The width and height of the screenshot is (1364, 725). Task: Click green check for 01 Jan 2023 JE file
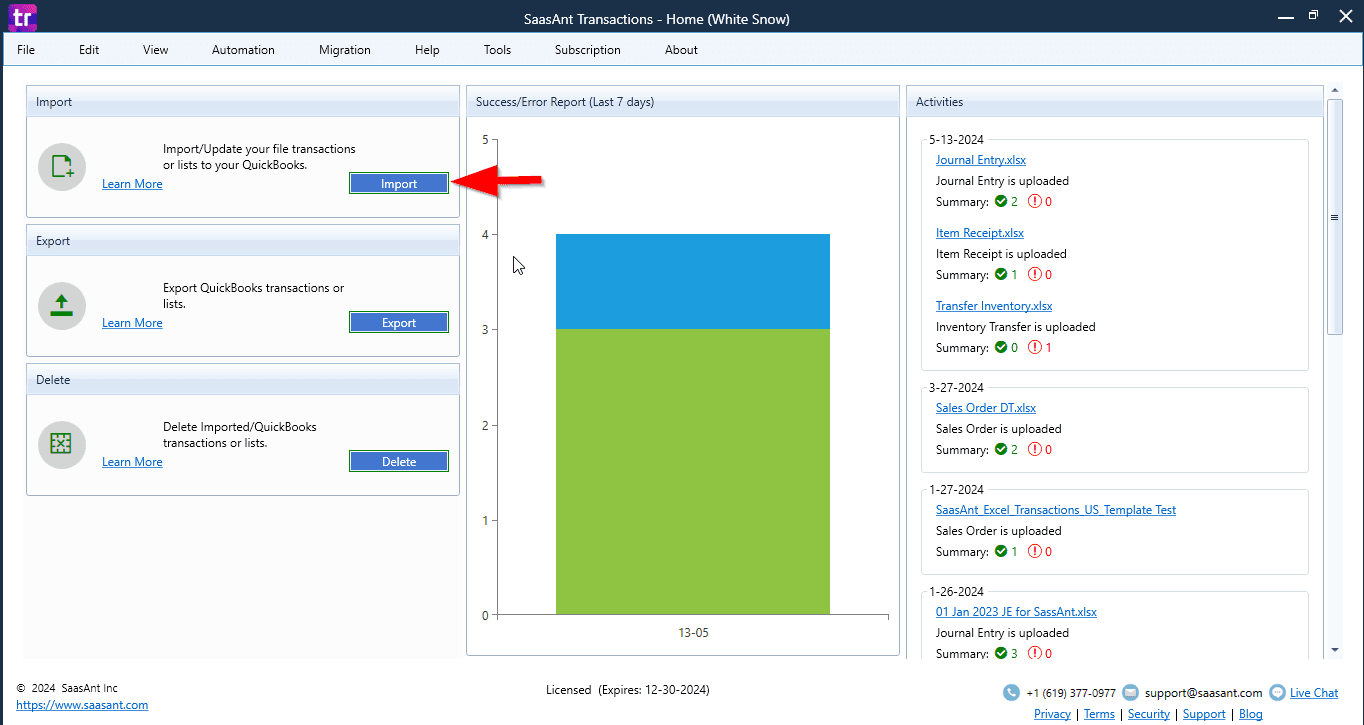(1001, 654)
